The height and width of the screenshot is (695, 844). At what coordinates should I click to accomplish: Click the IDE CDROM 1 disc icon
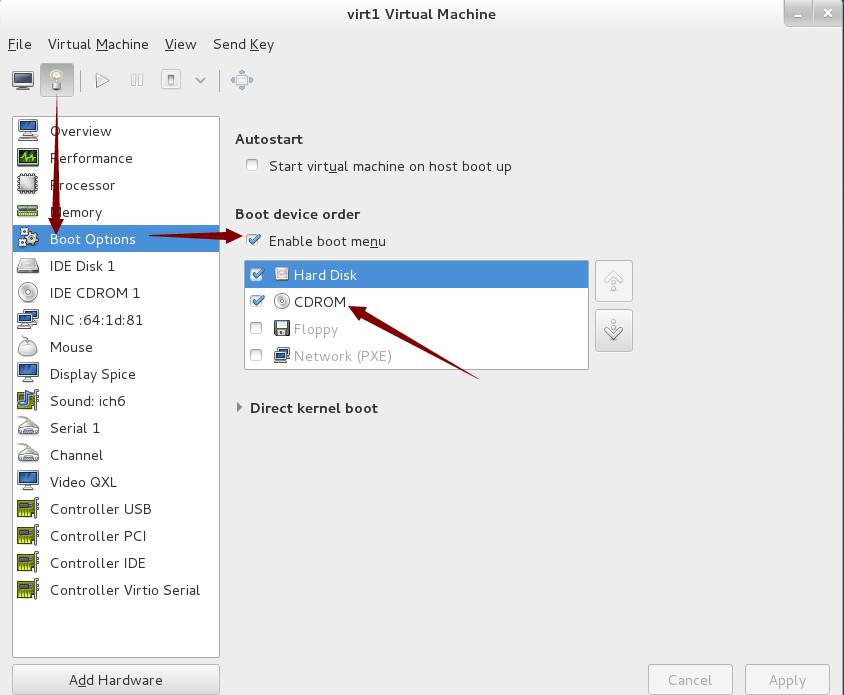pos(27,292)
